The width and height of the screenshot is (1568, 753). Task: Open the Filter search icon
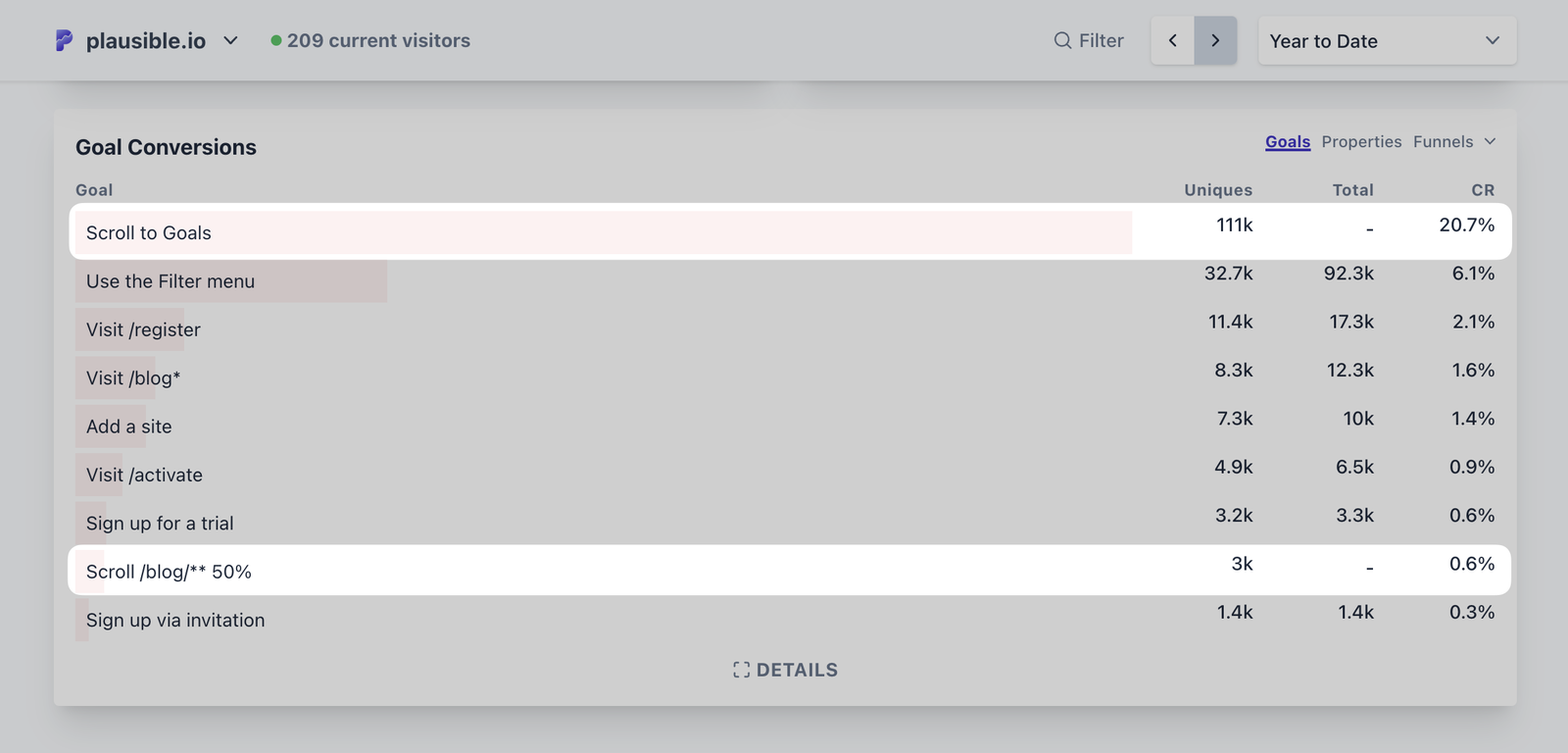(x=1061, y=40)
